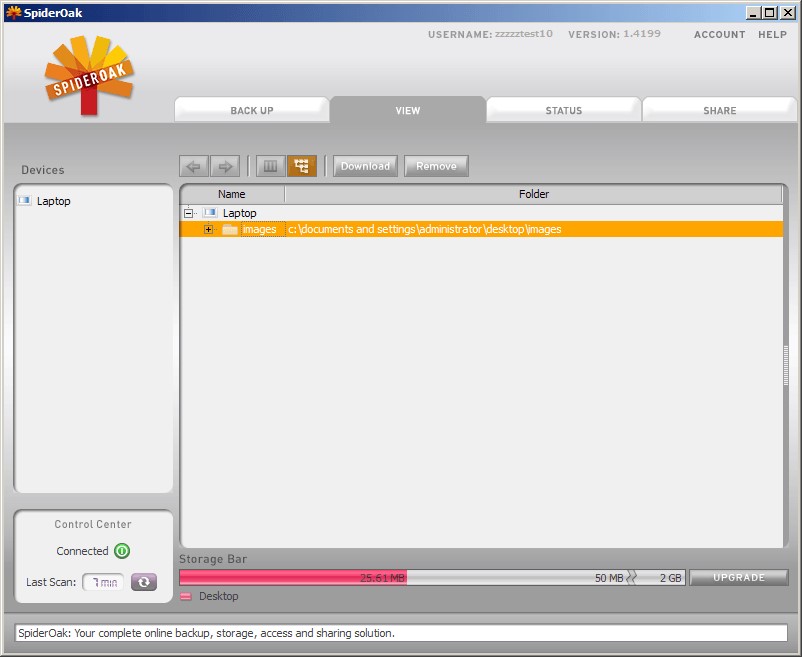
Task: Open the ACCOUNT menu
Action: point(719,35)
